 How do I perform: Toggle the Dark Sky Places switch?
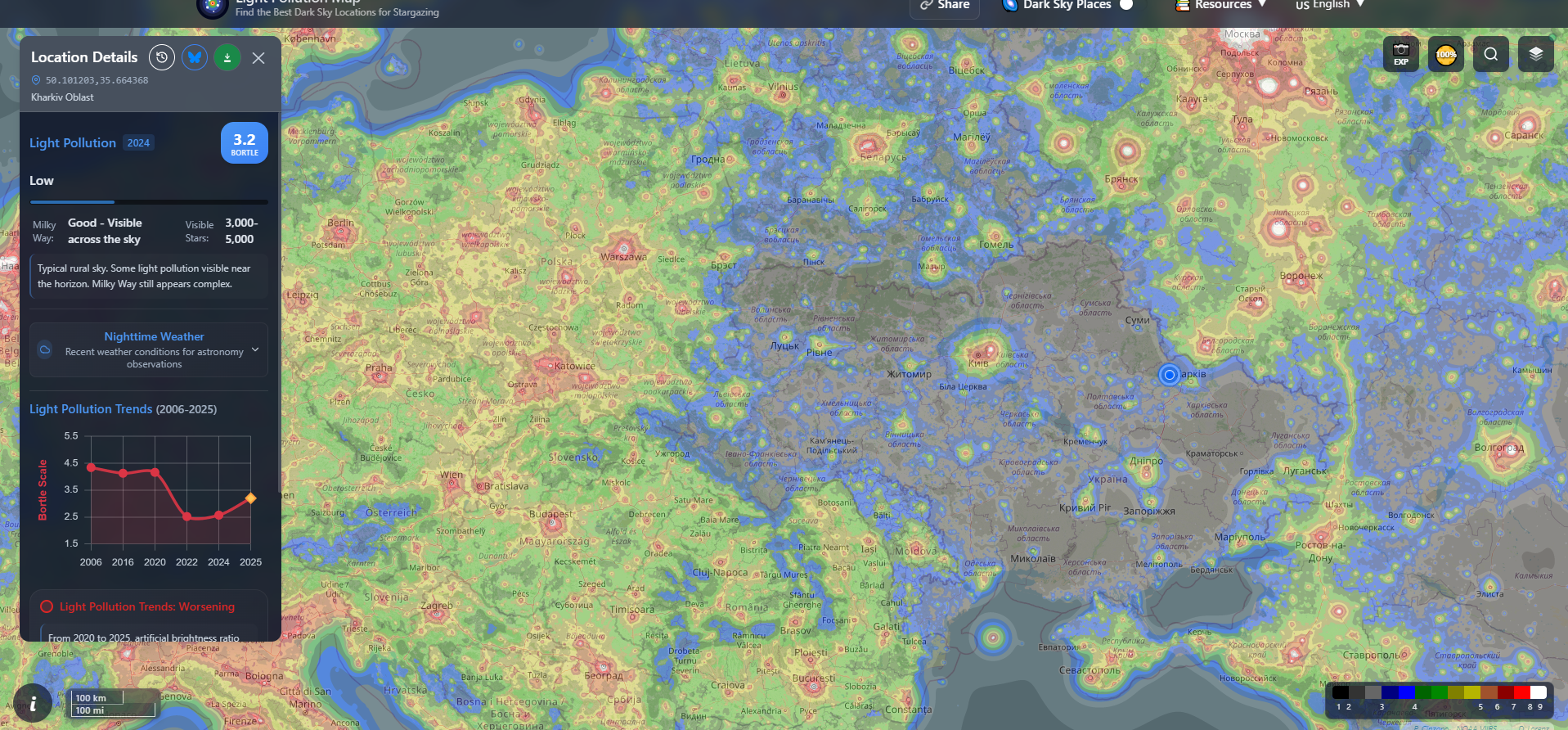pos(1126,5)
